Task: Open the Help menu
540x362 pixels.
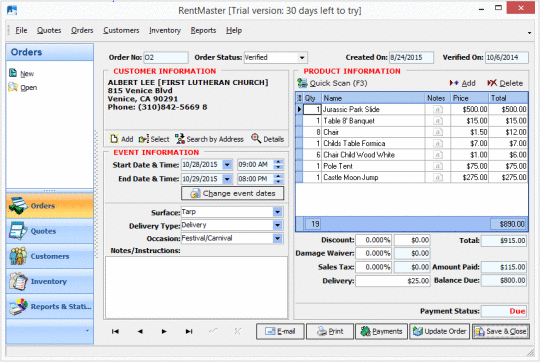Action: [234, 30]
